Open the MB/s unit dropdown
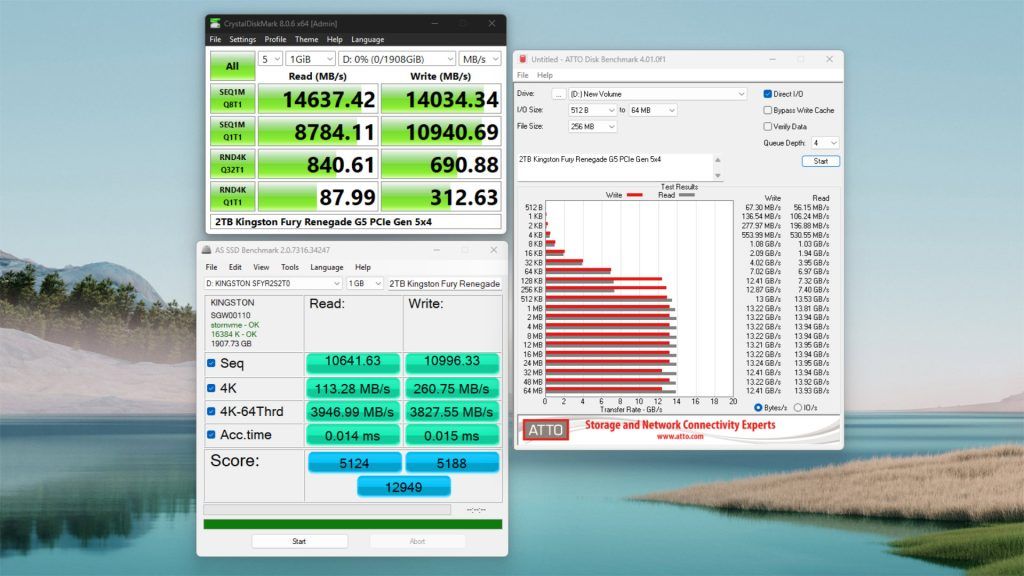1024x576 pixels. [x=480, y=59]
